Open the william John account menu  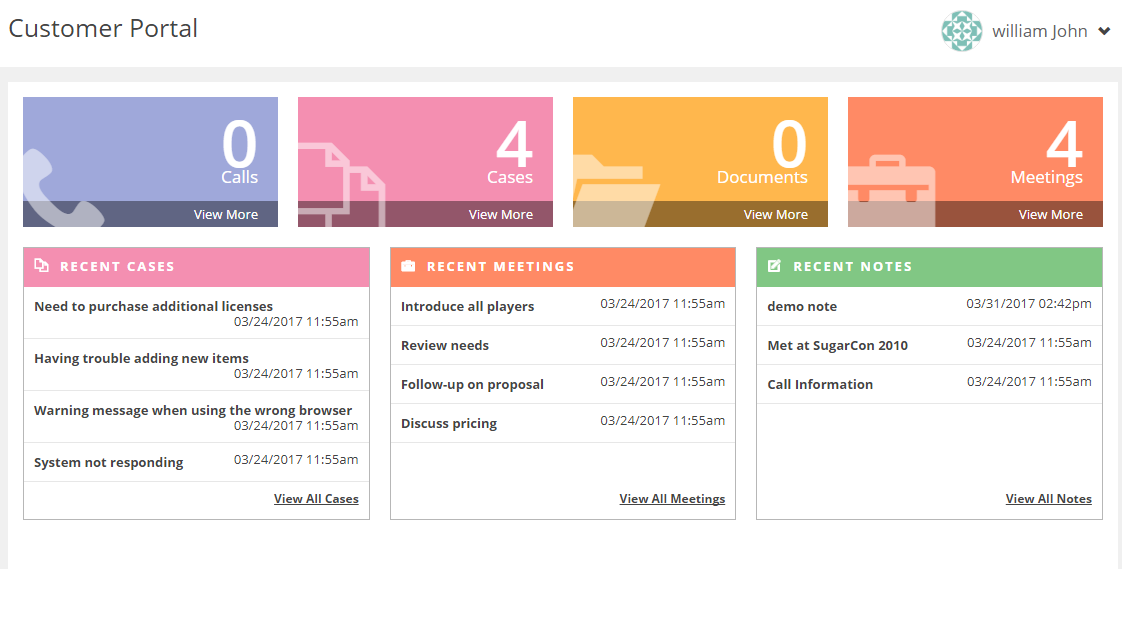coord(1039,31)
